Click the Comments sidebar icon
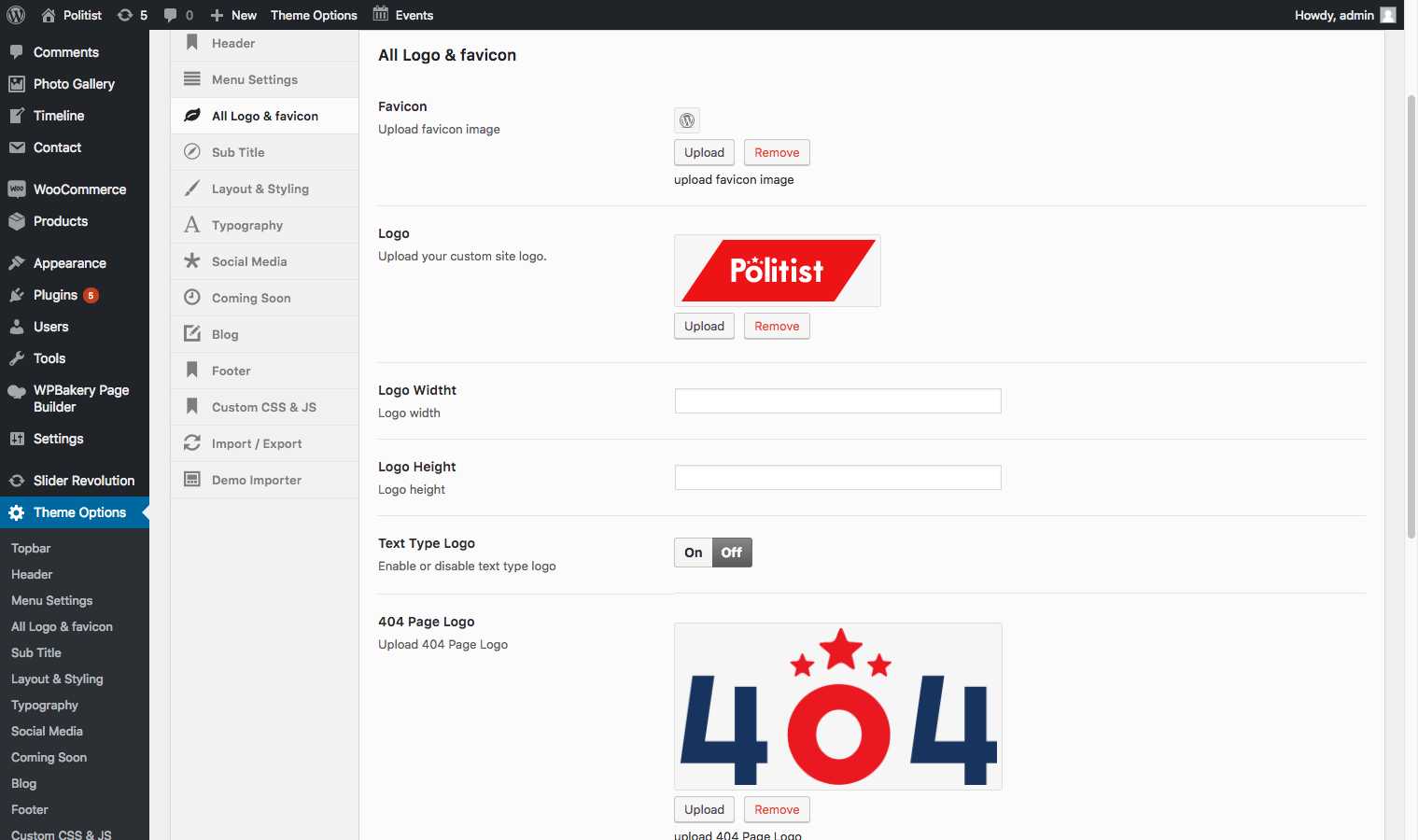This screenshot has height=840, width=1418. click(x=17, y=52)
